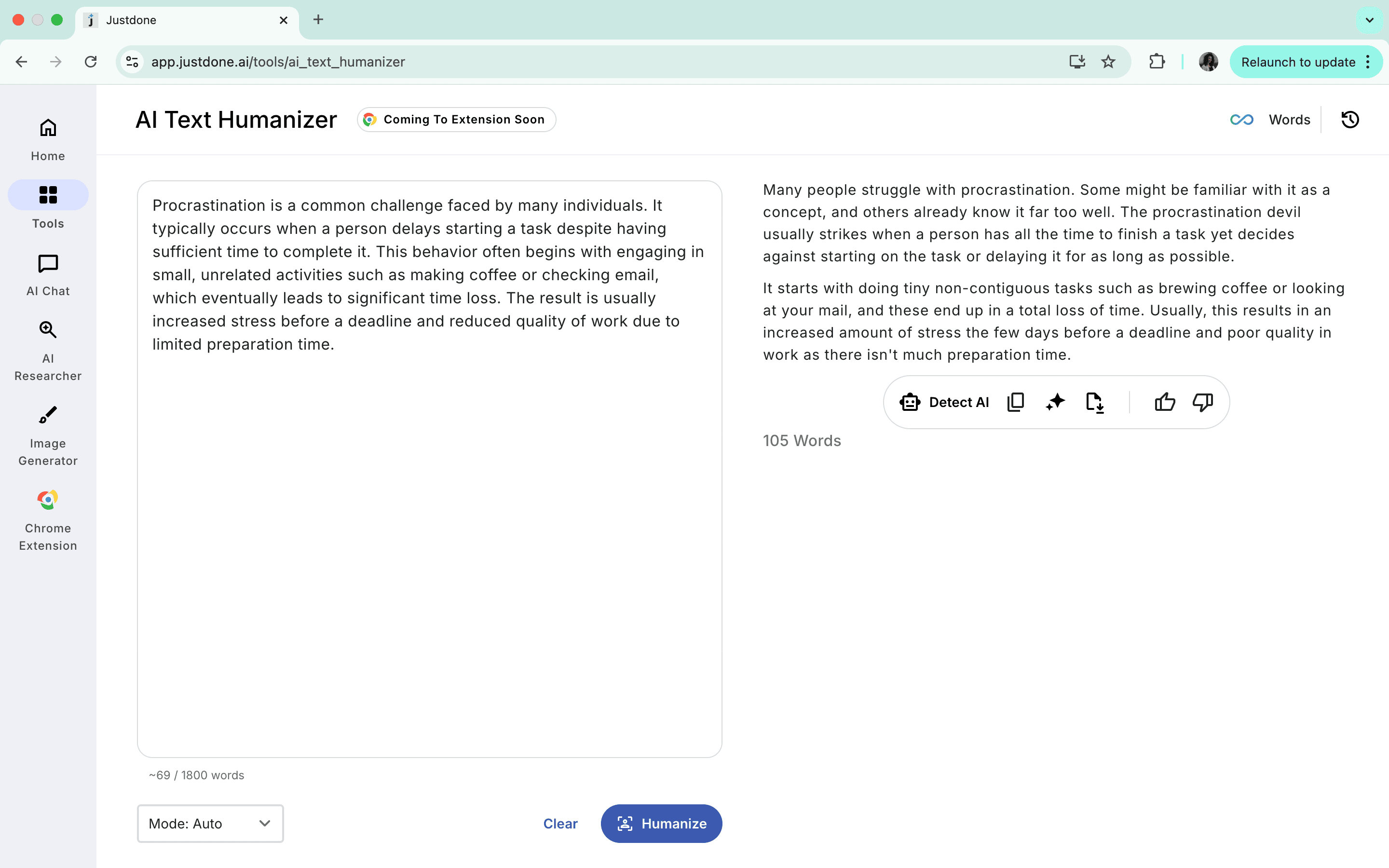Image resolution: width=1389 pixels, height=868 pixels.
Task: Download the output as document
Action: (1094, 403)
